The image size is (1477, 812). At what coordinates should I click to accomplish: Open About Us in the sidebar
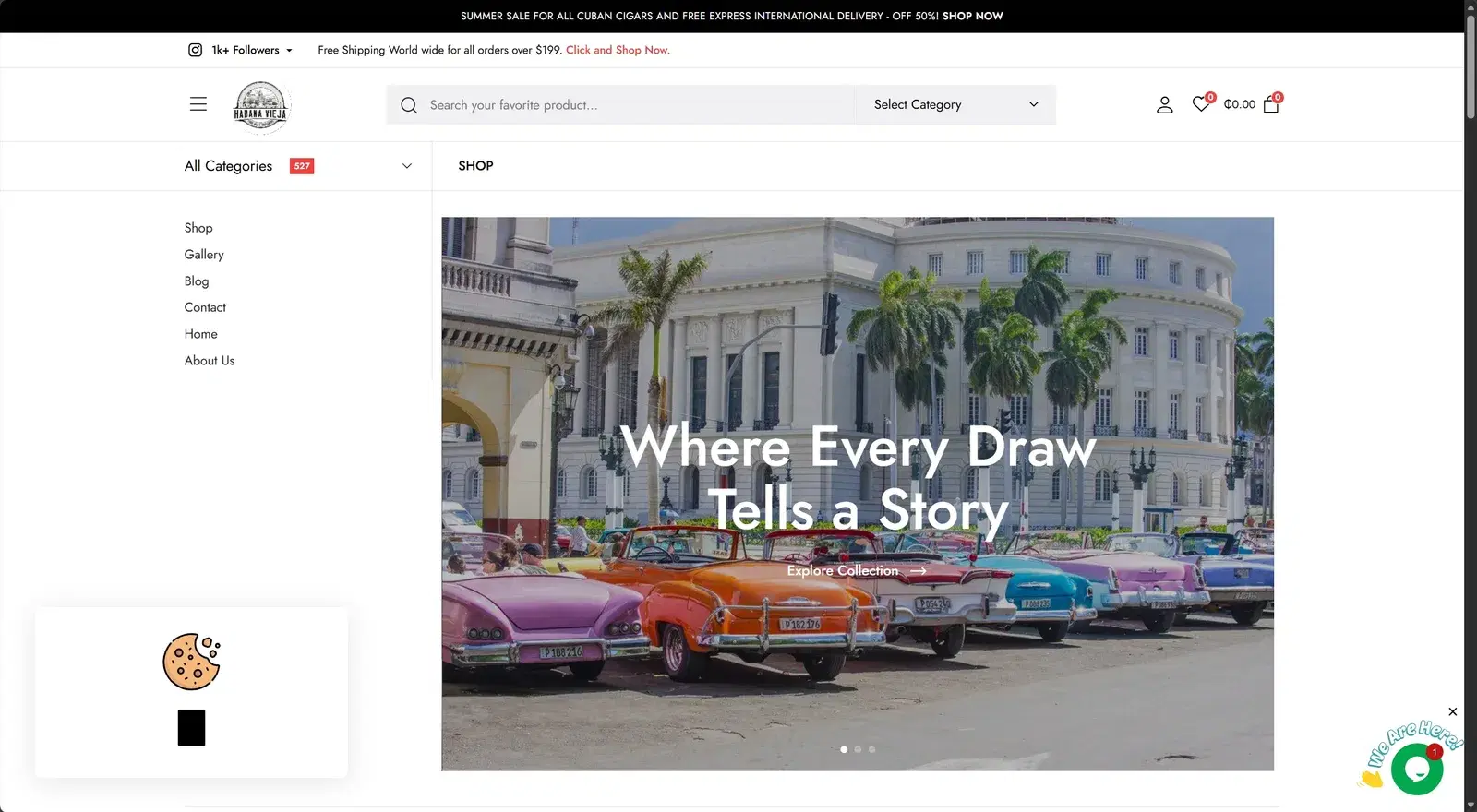(x=210, y=361)
